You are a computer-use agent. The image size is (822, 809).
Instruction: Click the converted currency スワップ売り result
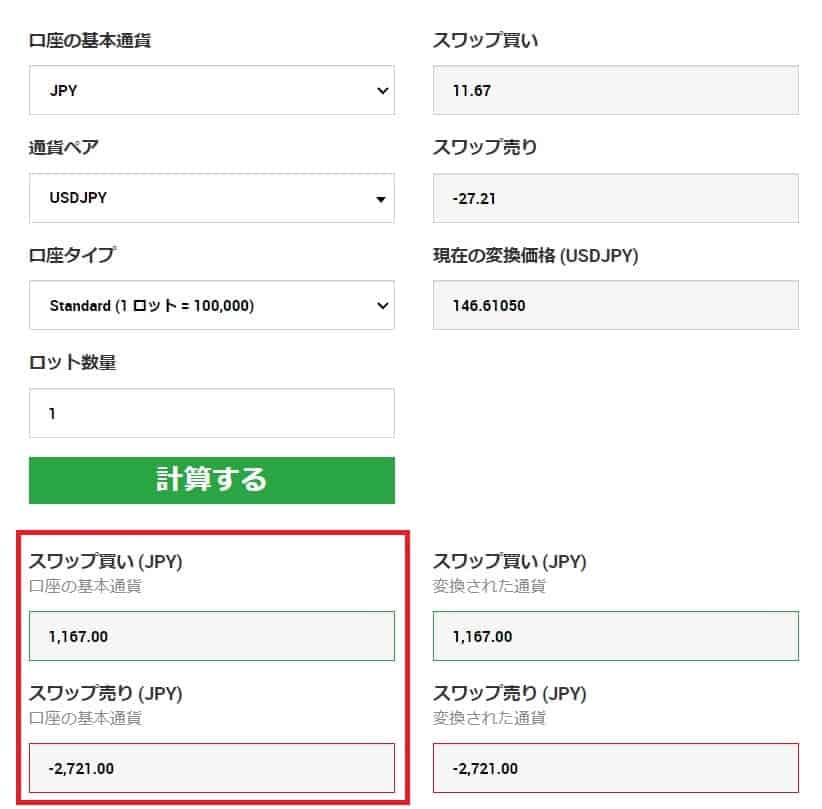(x=614, y=769)
